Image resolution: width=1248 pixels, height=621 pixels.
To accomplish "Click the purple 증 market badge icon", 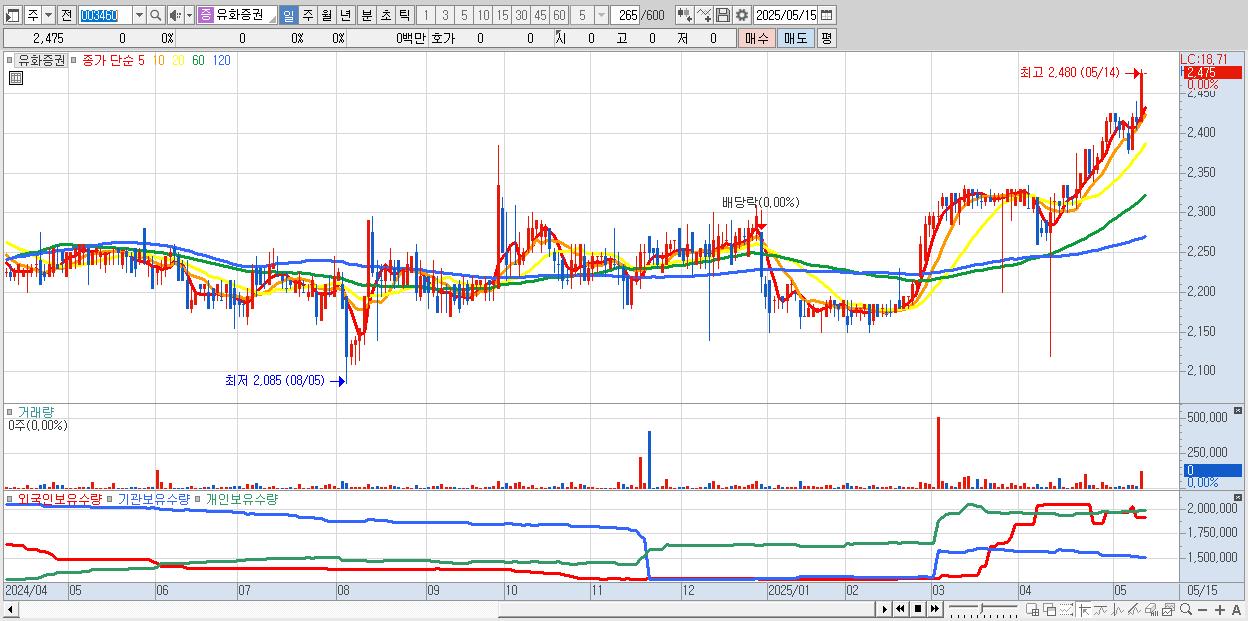I will (x=205, y=15).
